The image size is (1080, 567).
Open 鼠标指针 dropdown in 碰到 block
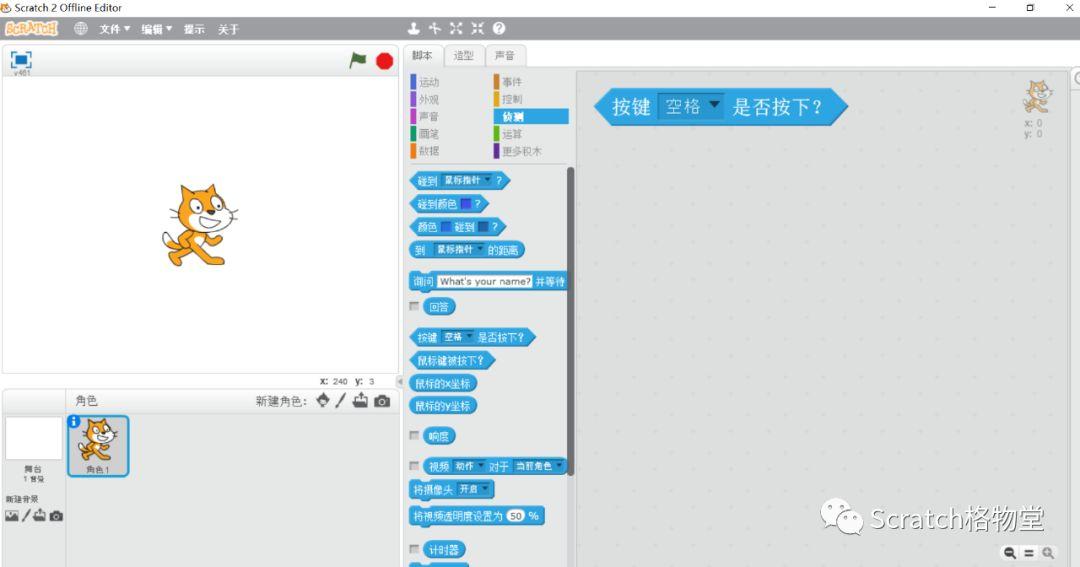point(468,181)
